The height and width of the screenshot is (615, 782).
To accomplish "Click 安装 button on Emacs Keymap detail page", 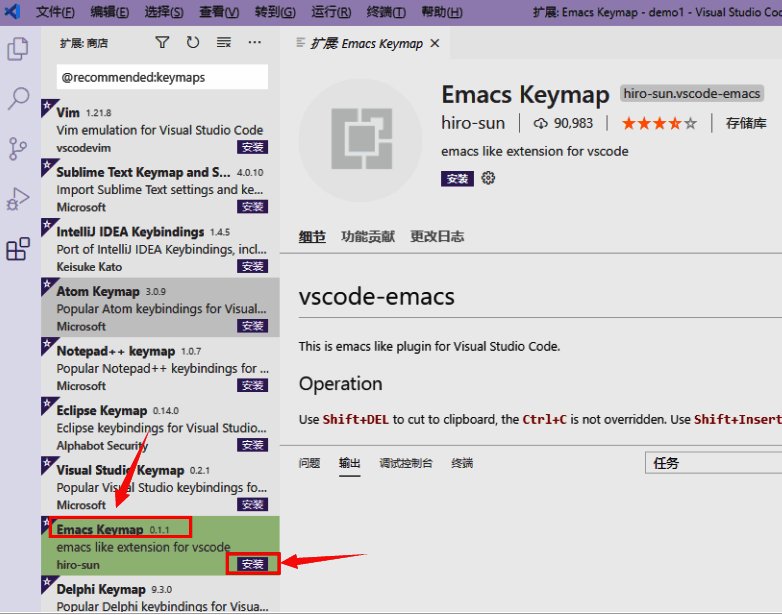I will tap(457, 179).
